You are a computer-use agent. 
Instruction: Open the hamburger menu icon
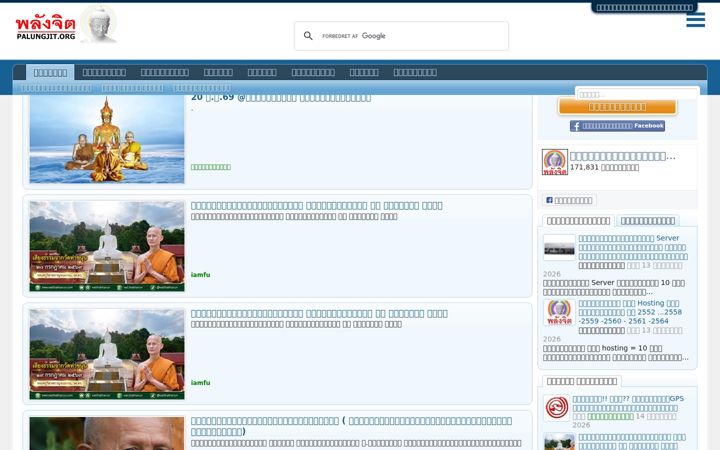coord(695,20)
